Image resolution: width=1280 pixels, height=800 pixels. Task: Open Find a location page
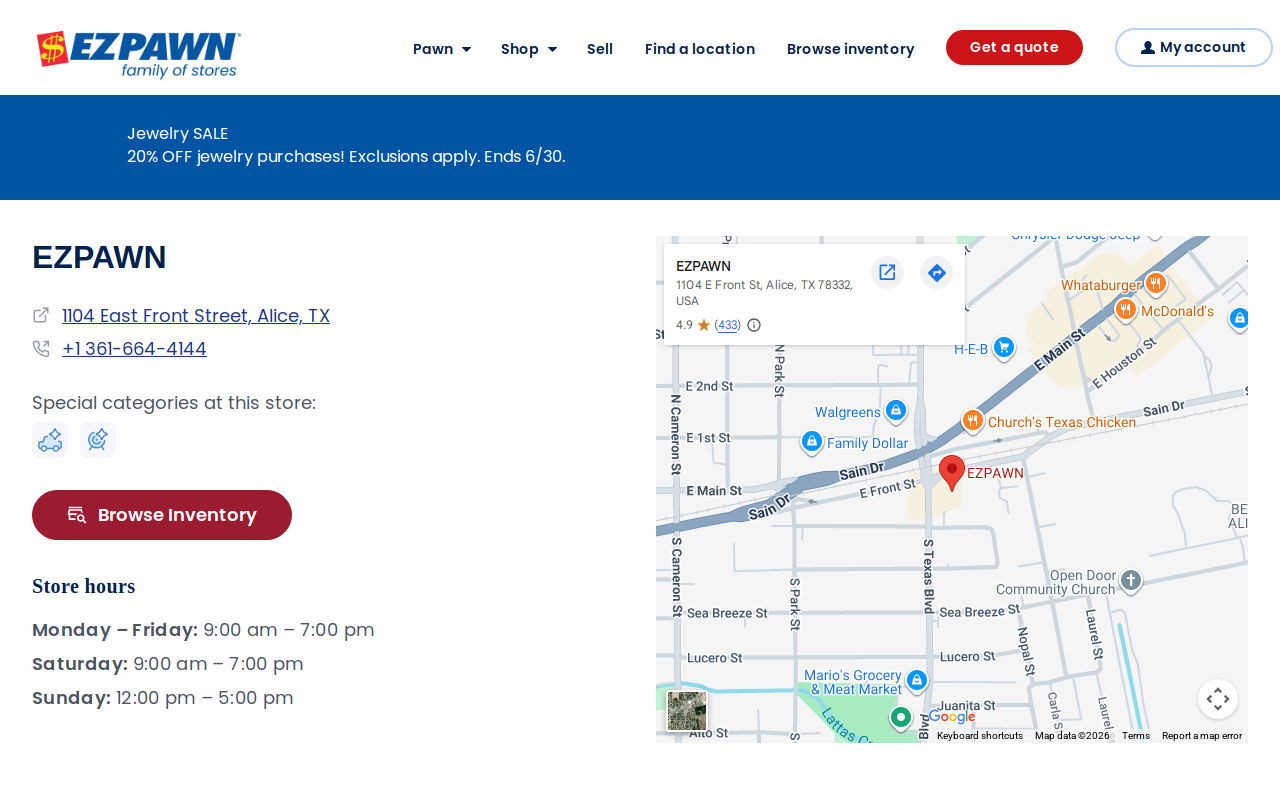(700, 49)
